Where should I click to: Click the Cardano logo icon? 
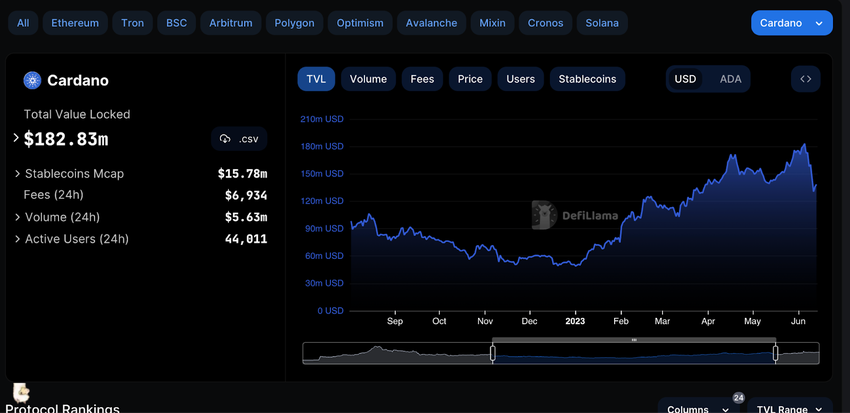click(33, 80)
